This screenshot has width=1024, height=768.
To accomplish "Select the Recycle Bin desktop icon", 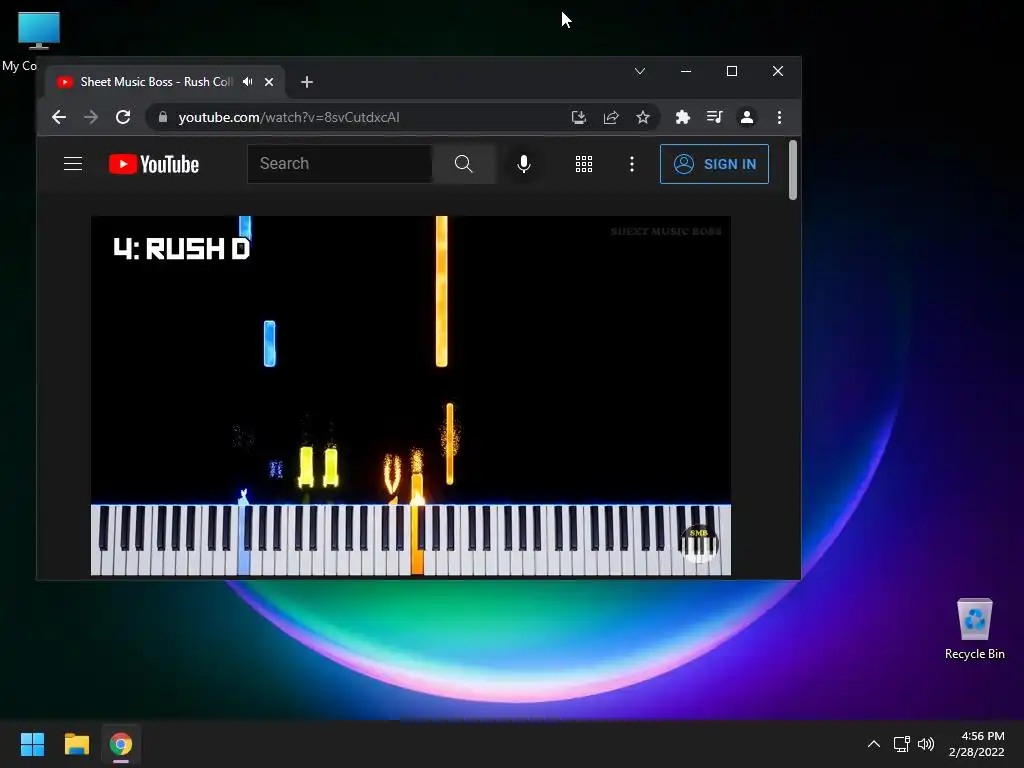I will pyautogui.click(x=974, y=628).
